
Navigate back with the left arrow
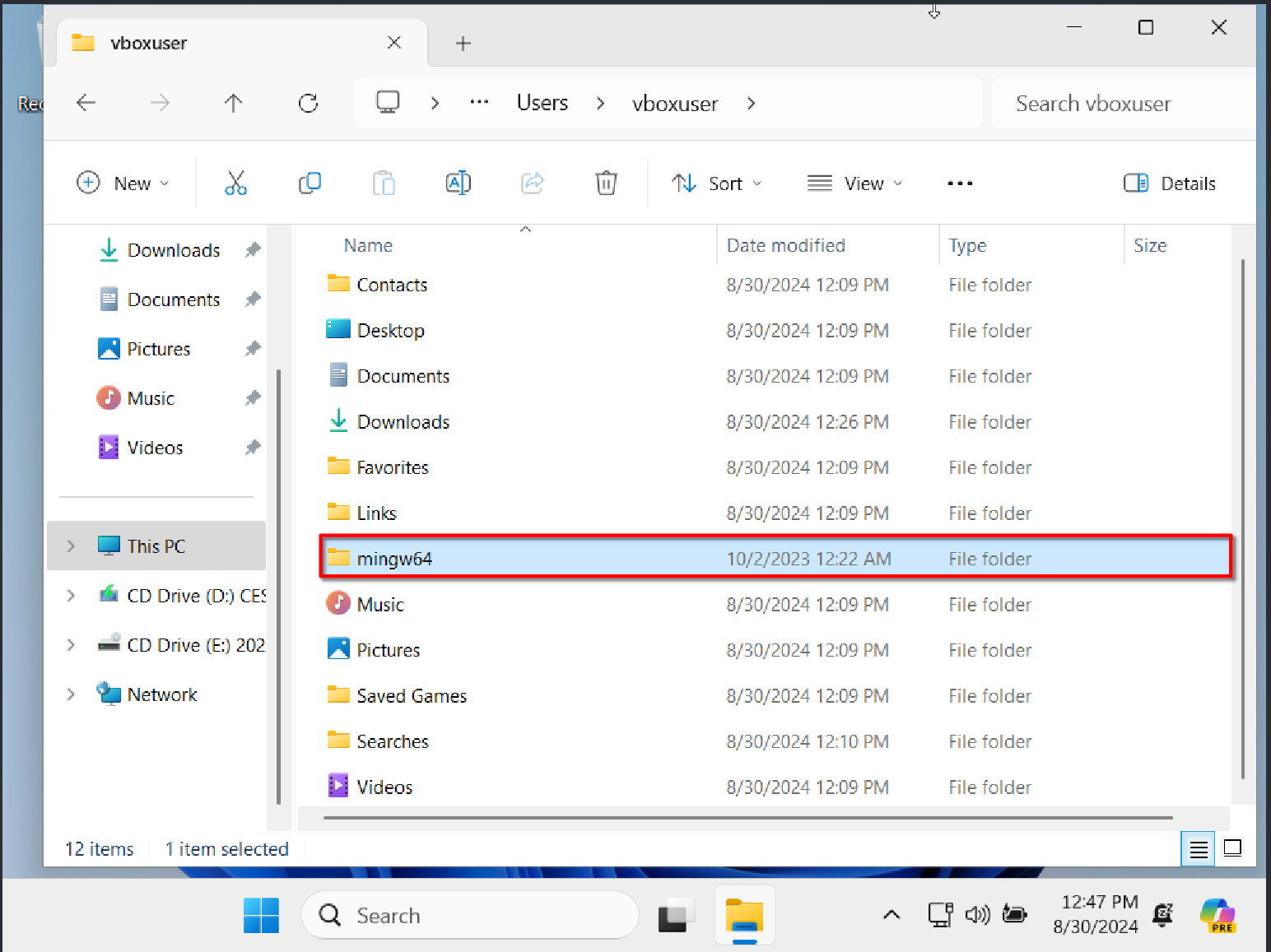point(86,103)
